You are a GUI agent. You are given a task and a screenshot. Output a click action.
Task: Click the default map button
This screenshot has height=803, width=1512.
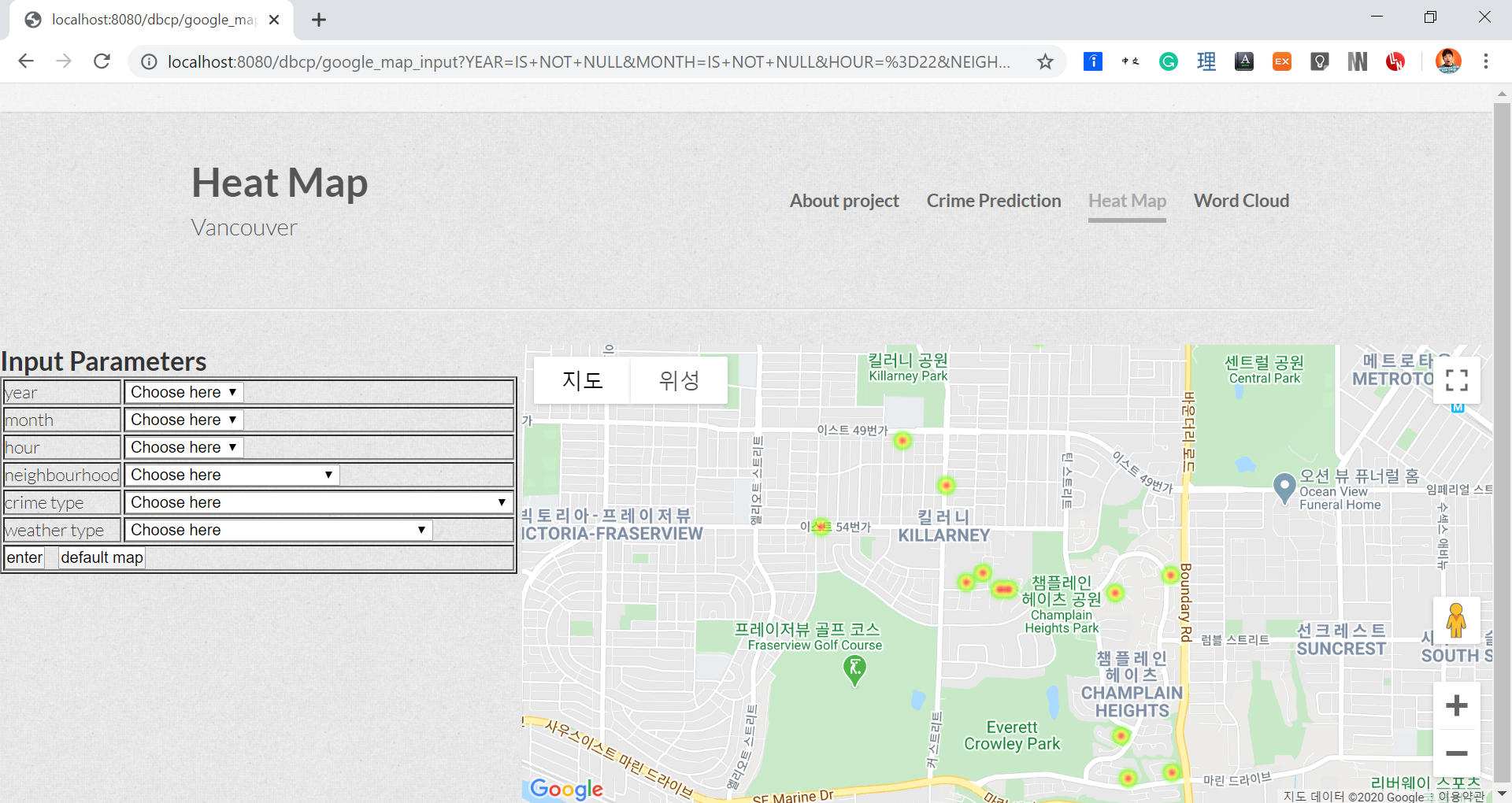click(101, 557)
